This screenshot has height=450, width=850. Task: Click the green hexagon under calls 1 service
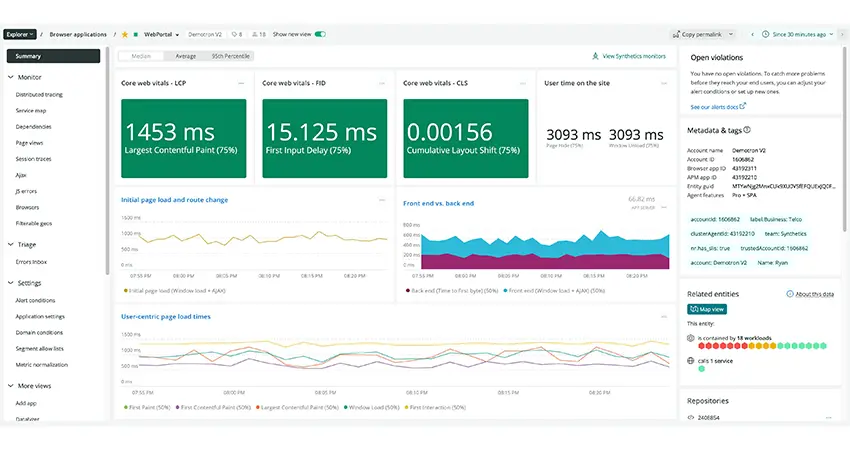tap(701, 369)
